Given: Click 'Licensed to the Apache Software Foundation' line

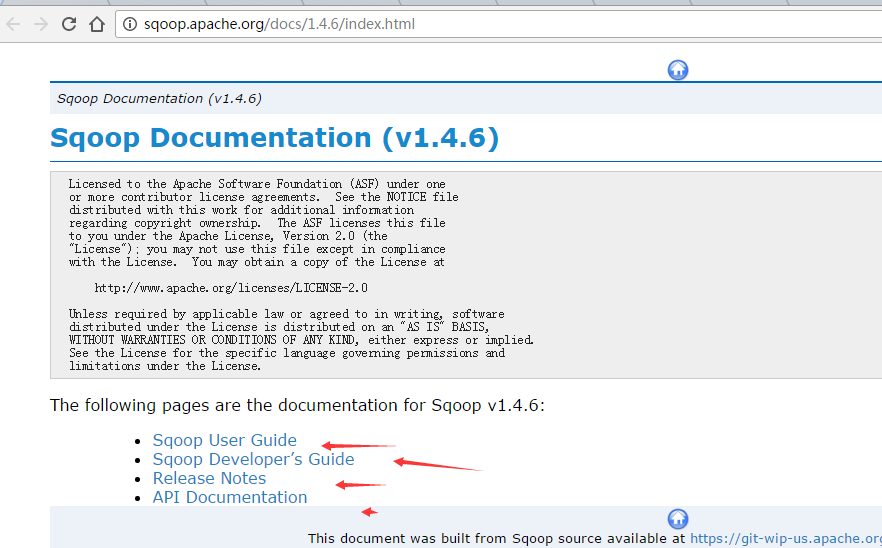Looking at the screenshot, I should [x=257, y=184].
